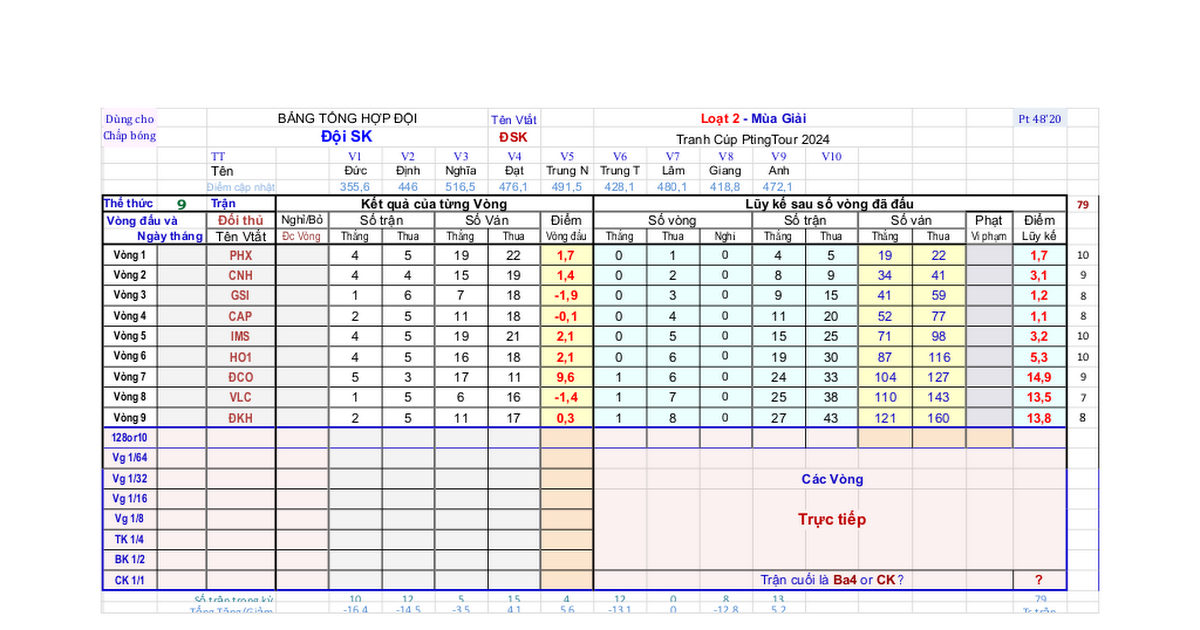Click the 'Phạt' column header
Image resolution: width=1200 pixels, height=630 pixels.
(988, 220)
